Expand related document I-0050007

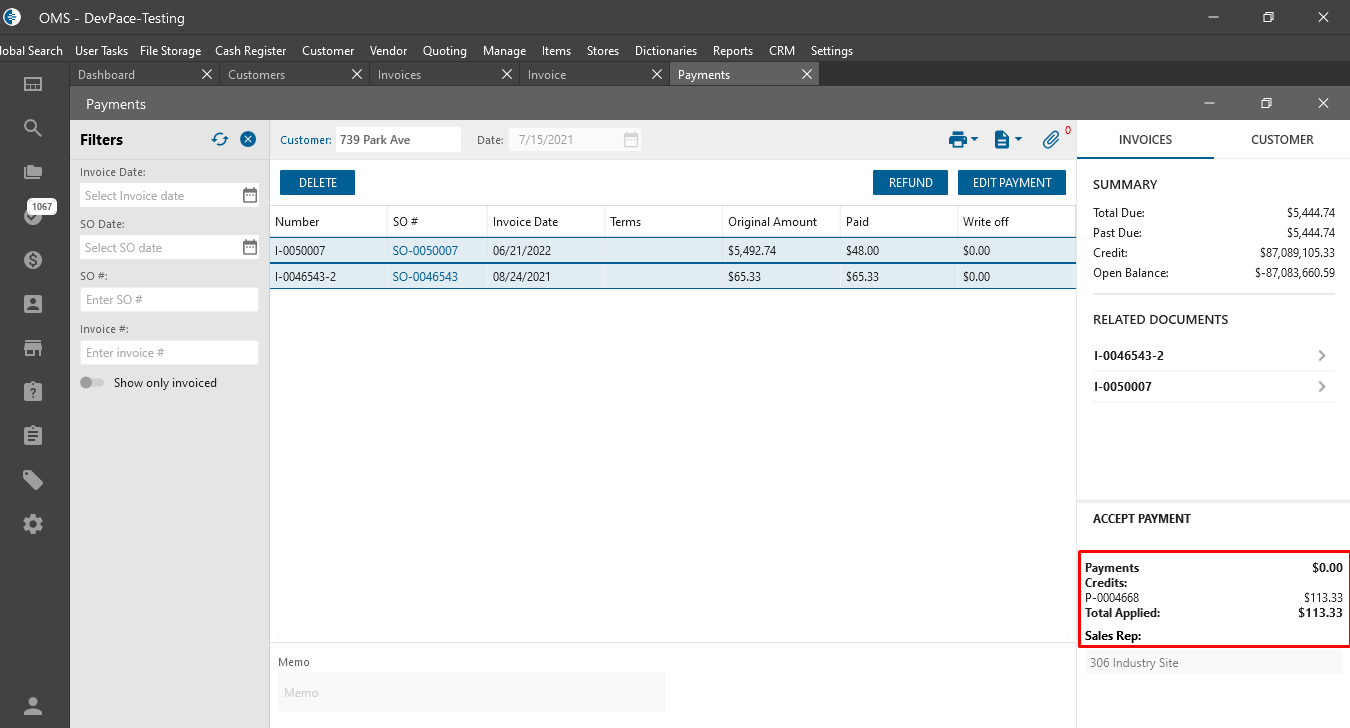click(x=1321, y=387)
